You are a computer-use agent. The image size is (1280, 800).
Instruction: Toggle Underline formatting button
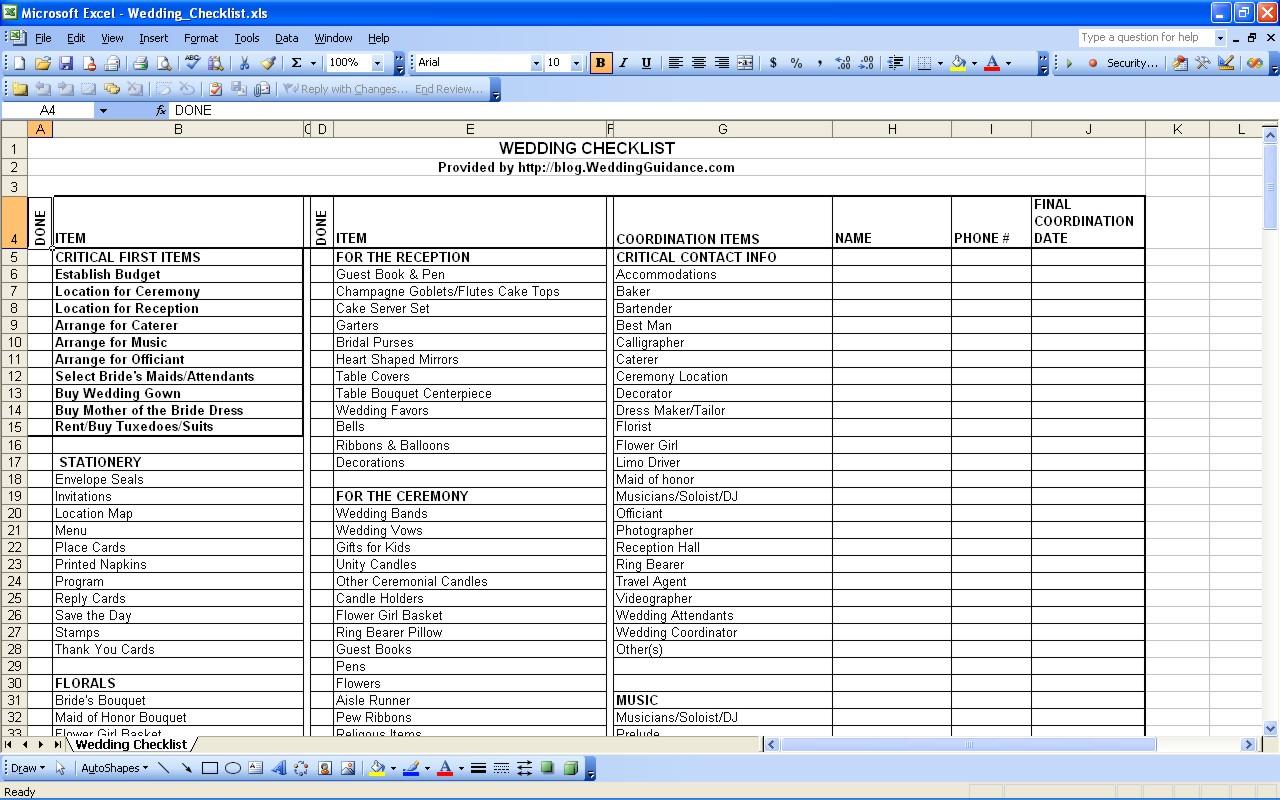646,63
